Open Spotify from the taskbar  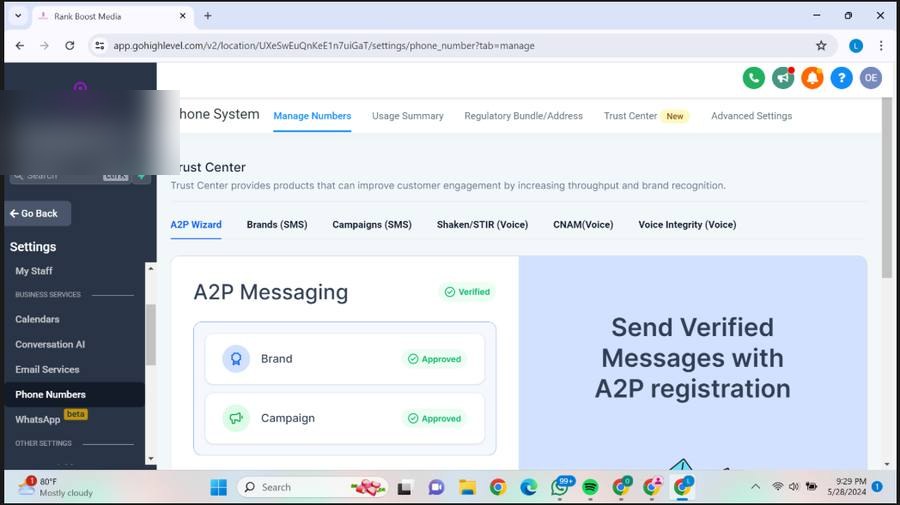[x=590, y=487]
